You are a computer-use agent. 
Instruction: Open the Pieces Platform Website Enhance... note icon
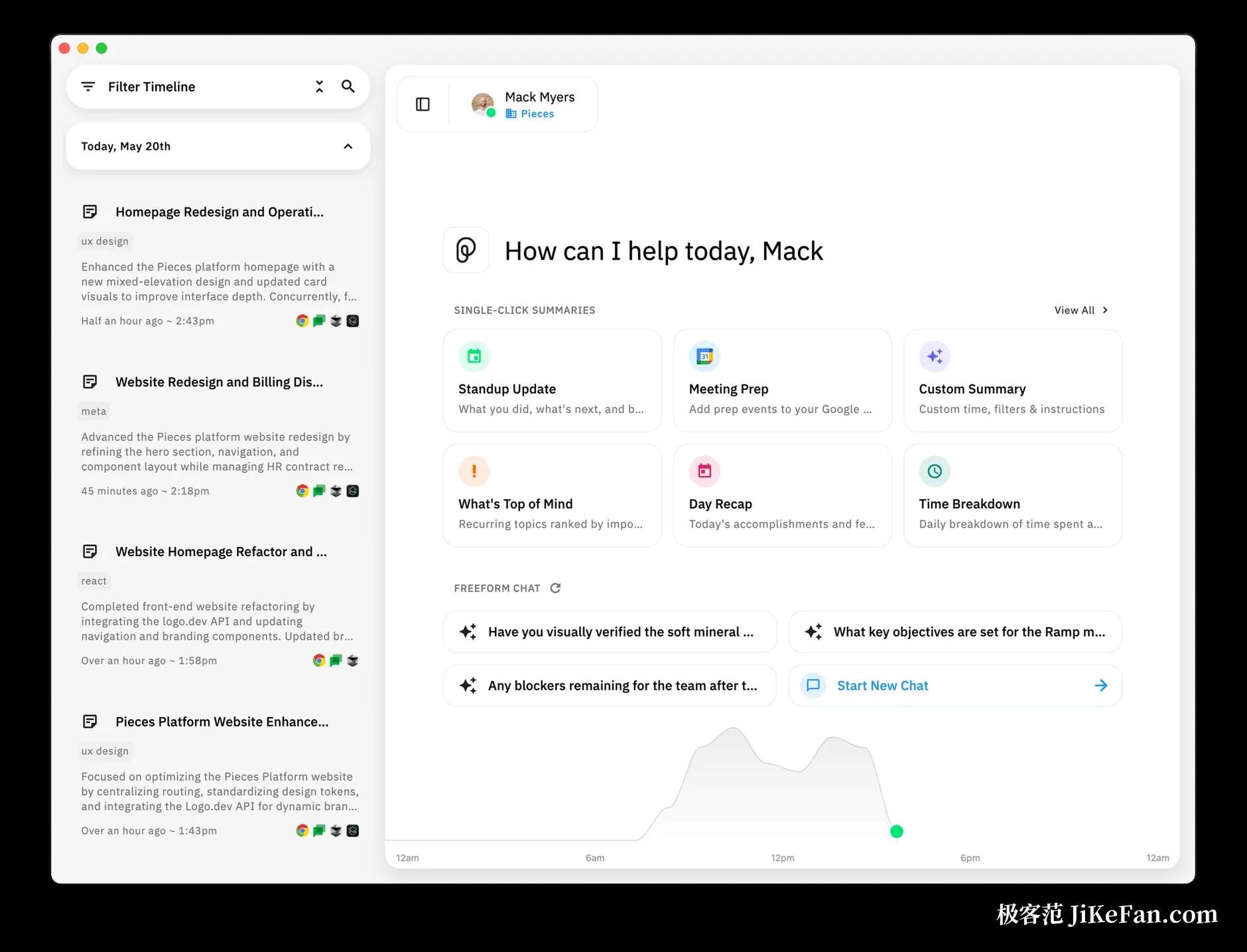coord(90,721)
